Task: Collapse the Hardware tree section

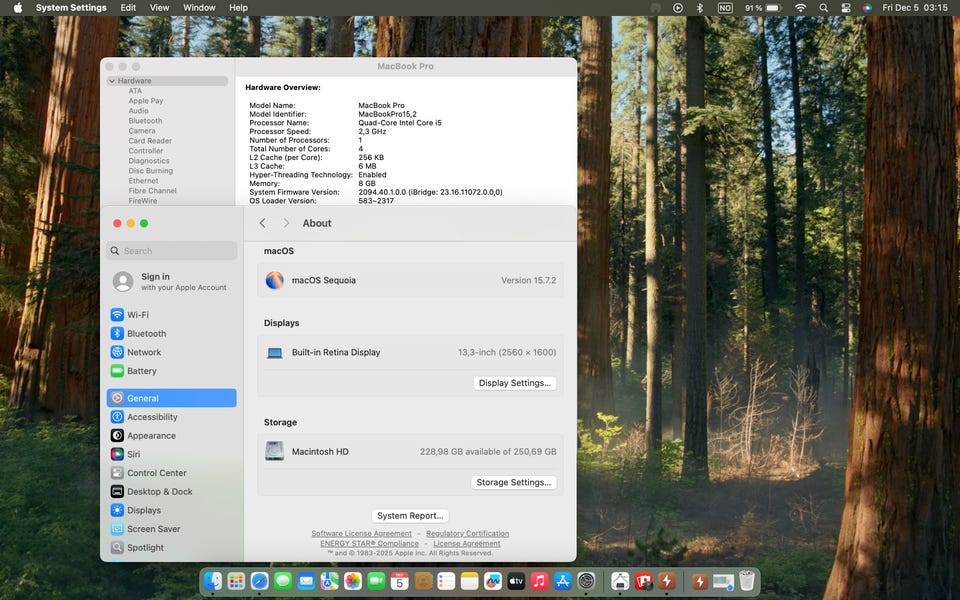Action: tap(112, 81)
